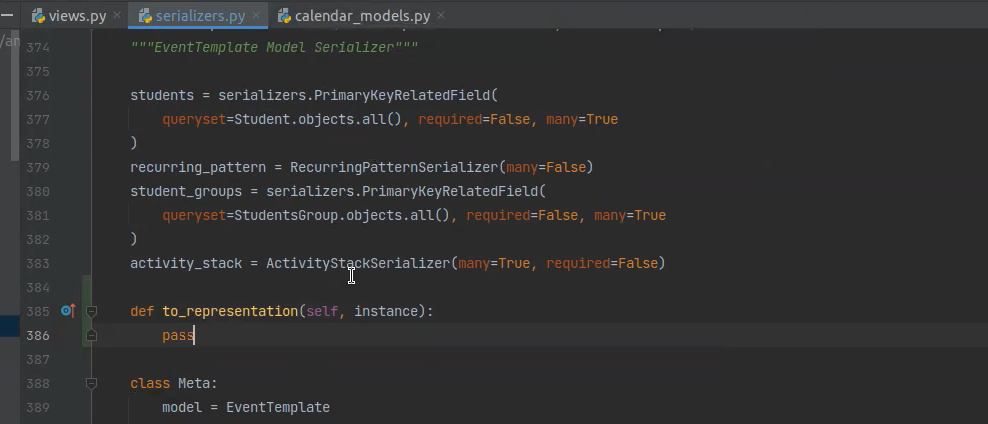Image resolution: width=988 pixels, height=424 pixels.
Task: Select the serializers.py tab
Action: click(200, 16)
